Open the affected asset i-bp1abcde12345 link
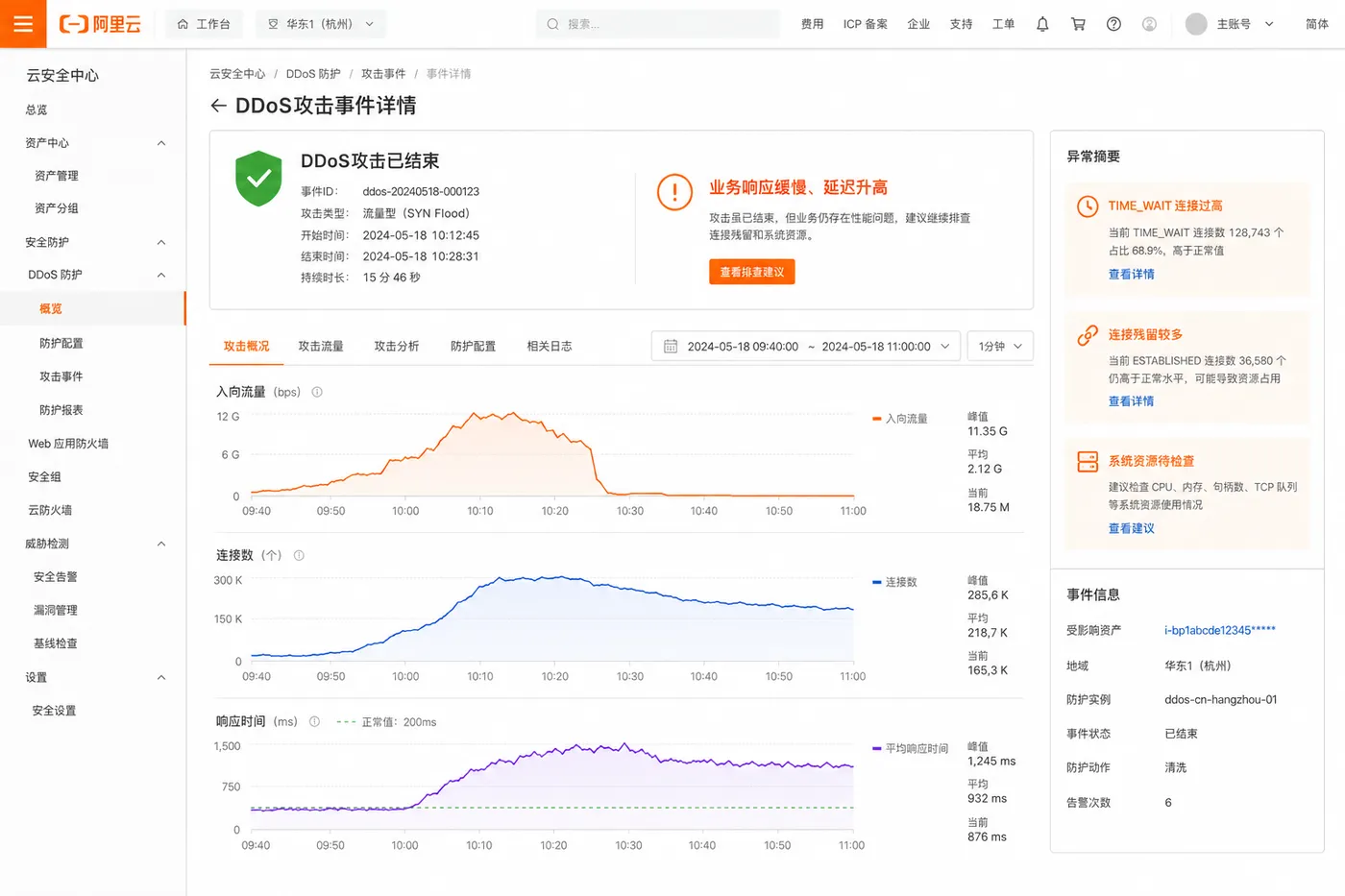Image resolution: width=1345 pixels, height=896 pixels. click(1219, 630)
